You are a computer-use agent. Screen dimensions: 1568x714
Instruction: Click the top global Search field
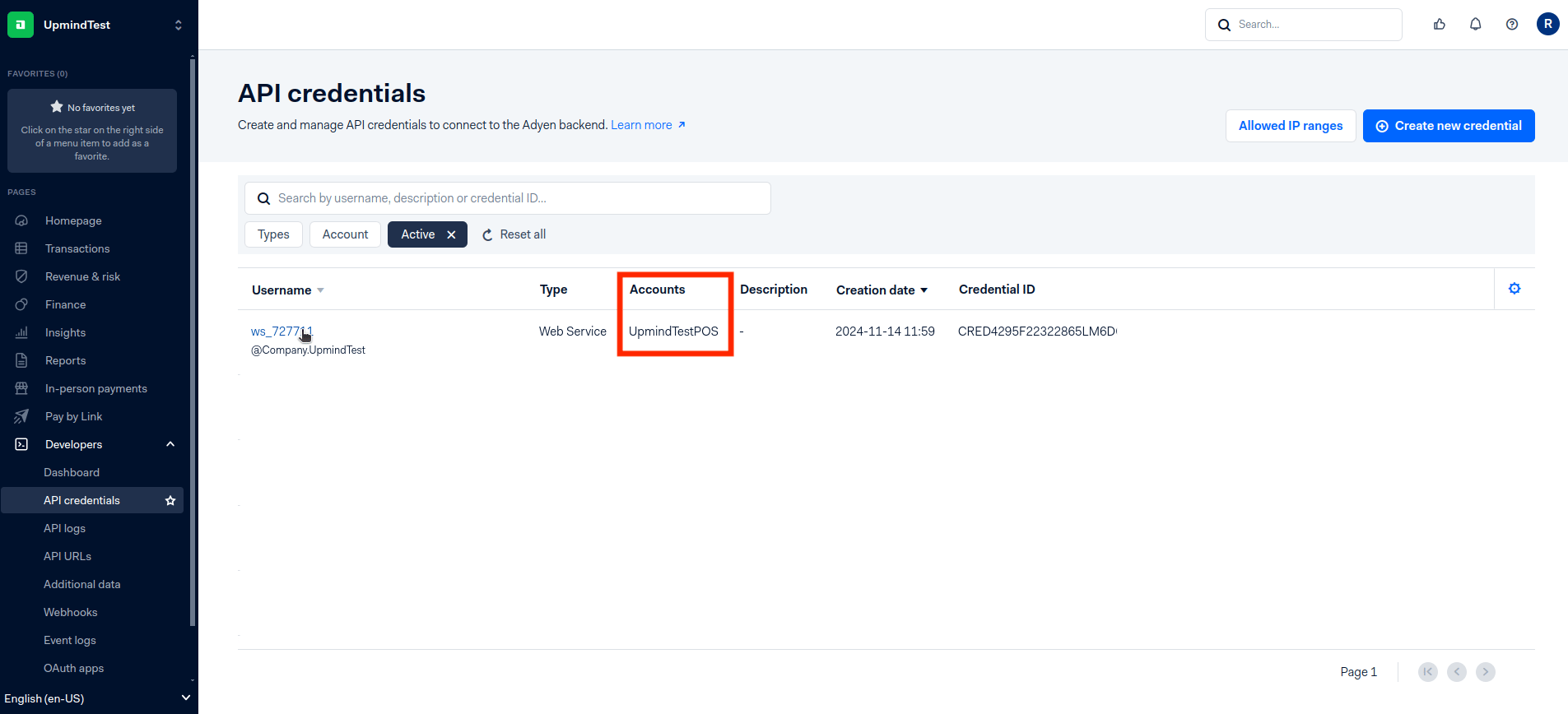click(x=1304, y=25)
